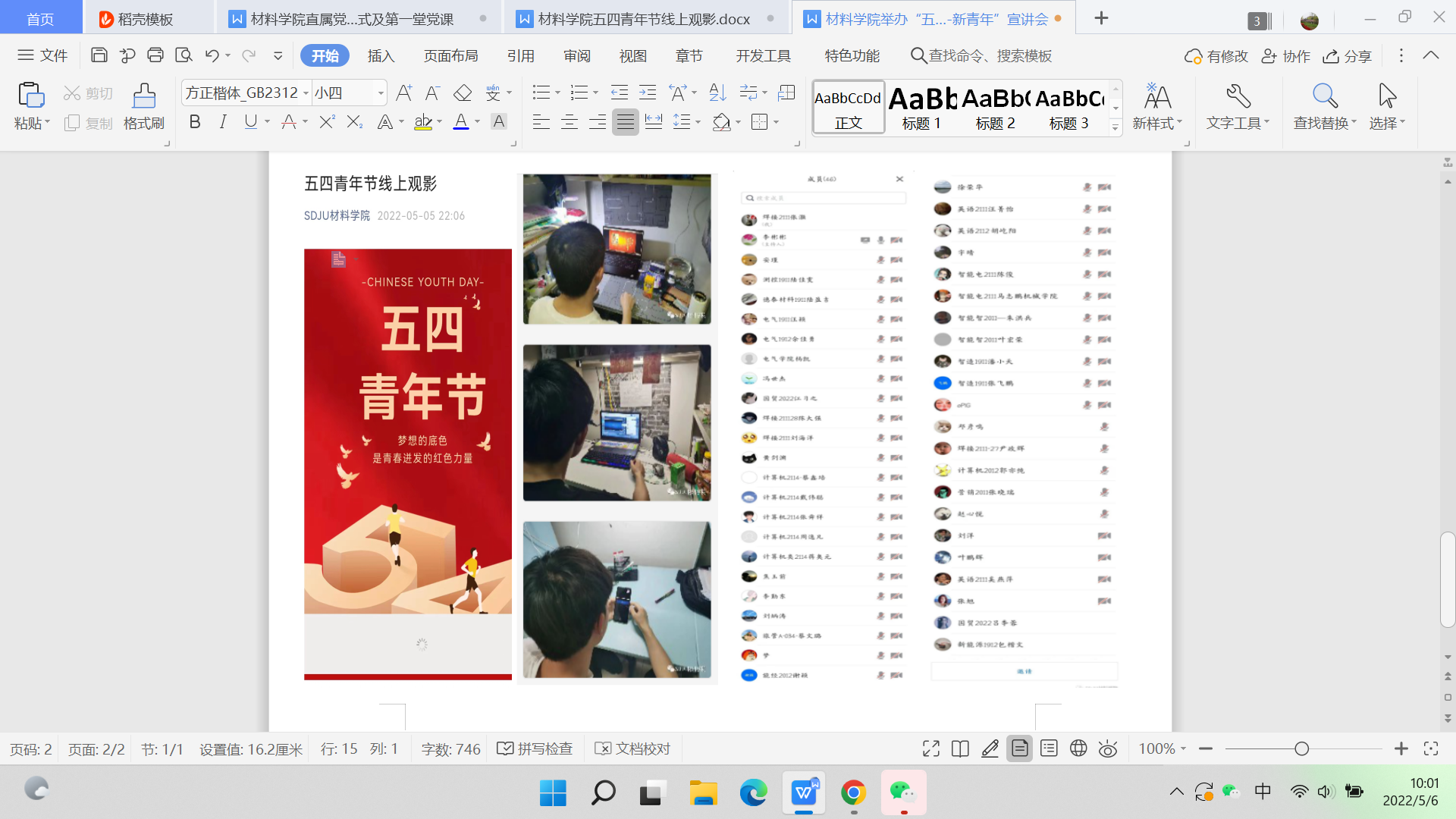Click the Paste (粘贴) clipboard icon
1456x819 pixels.
(31, 96)
